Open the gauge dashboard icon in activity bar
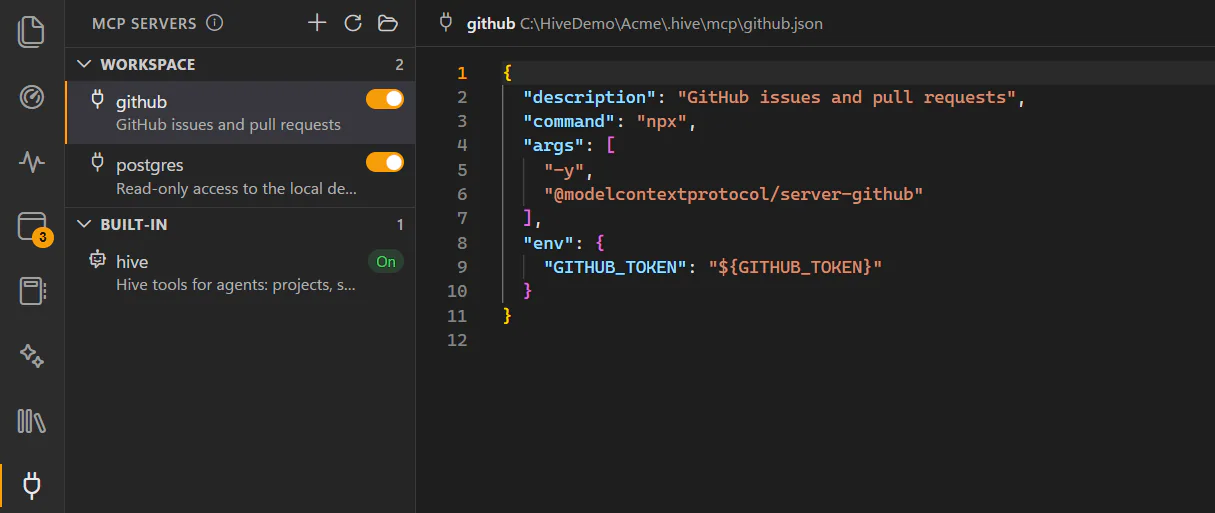Viewport: 1215px width, 513px height. (x=32, y=97)
